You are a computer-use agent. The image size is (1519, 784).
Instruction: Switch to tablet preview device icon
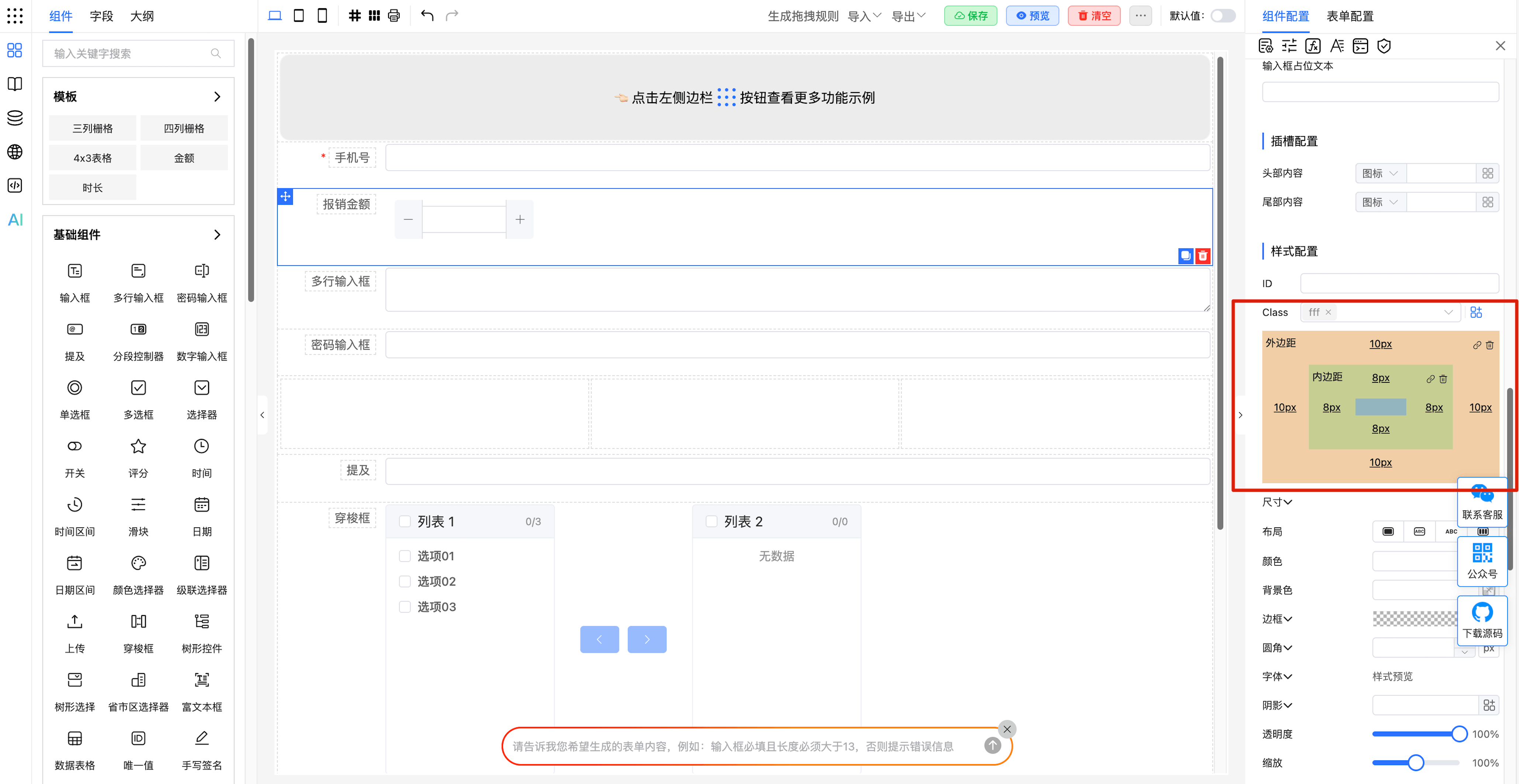point(298,16)
